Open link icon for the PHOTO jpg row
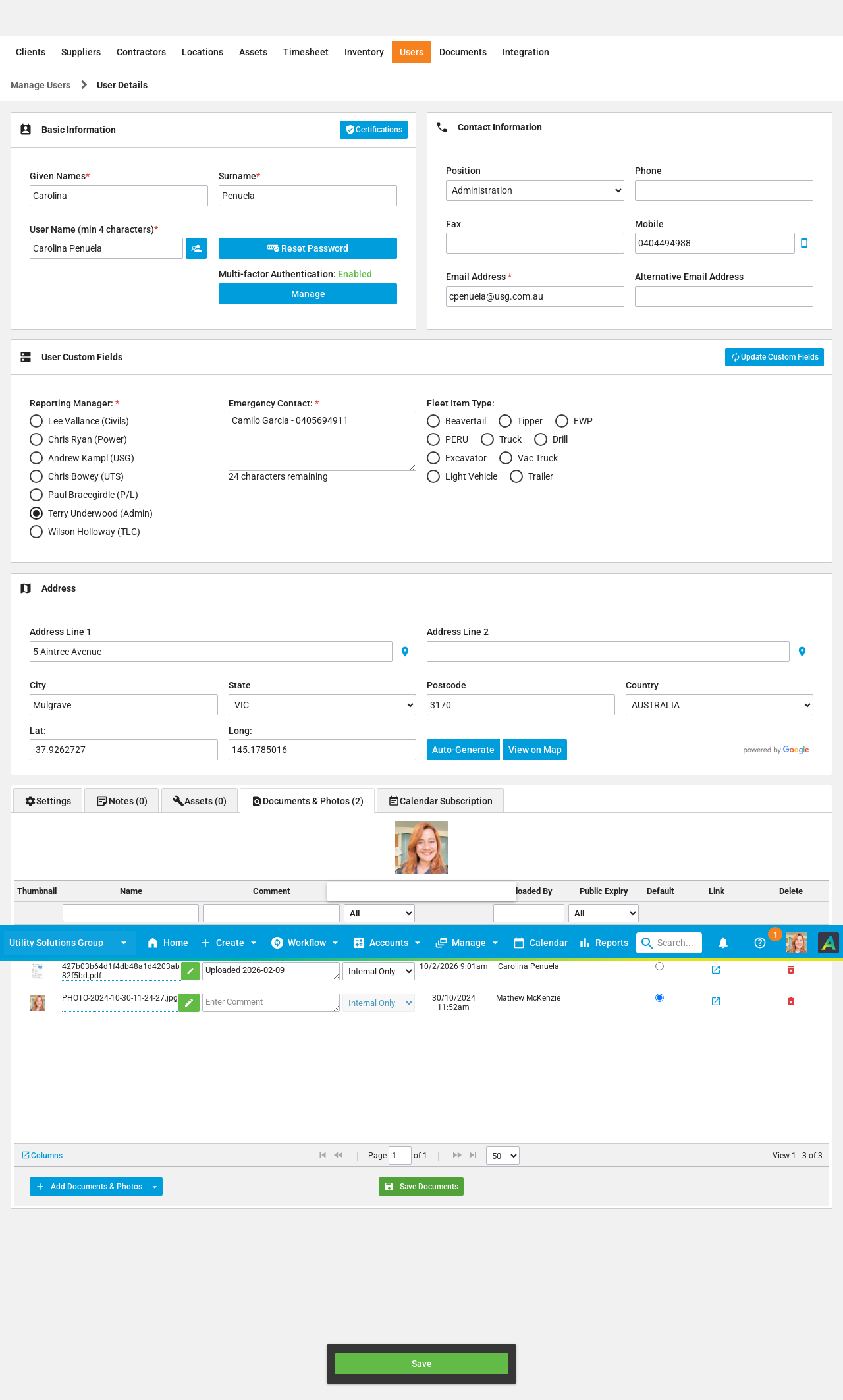 tap(716, 1001)
